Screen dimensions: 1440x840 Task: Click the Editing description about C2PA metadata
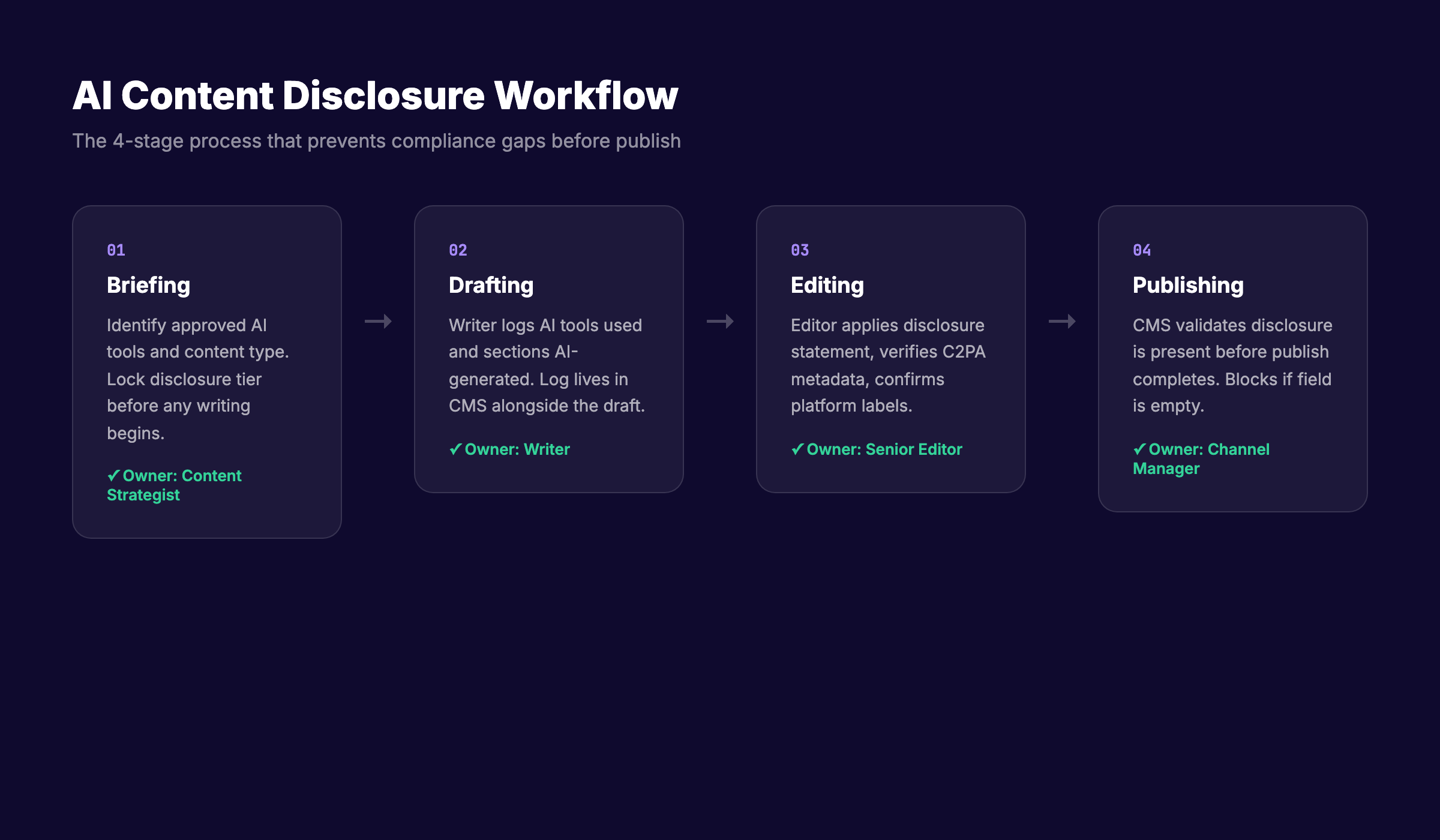[888, 365]
